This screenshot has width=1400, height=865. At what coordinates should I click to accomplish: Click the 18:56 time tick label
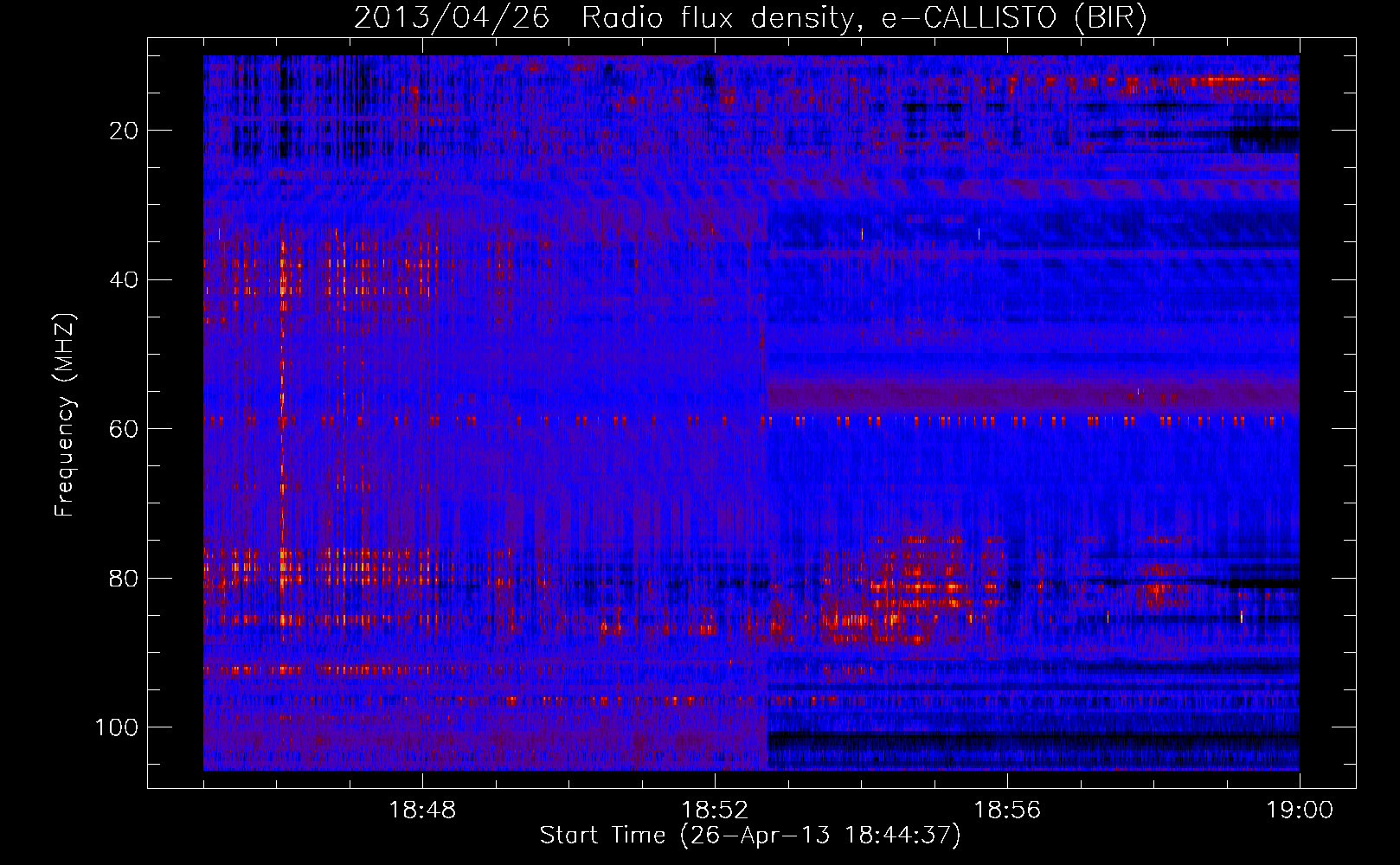1007,811
